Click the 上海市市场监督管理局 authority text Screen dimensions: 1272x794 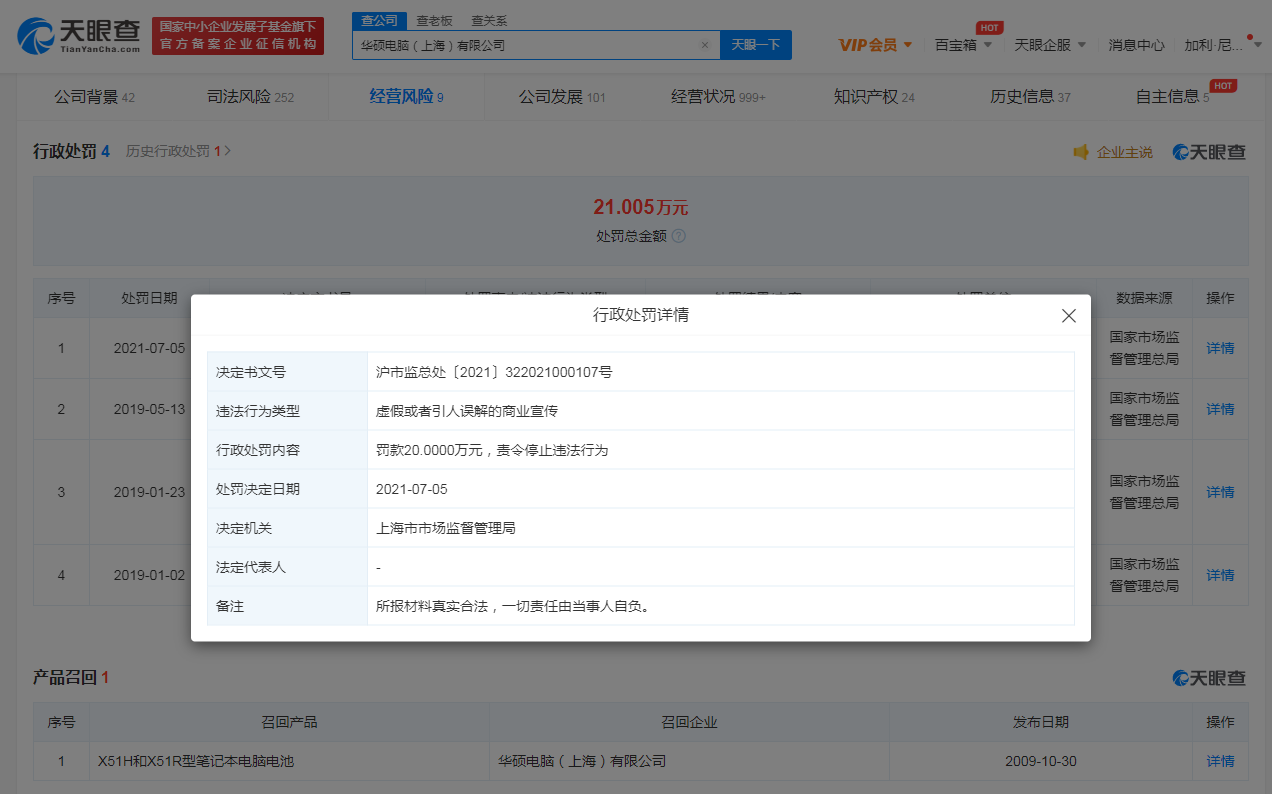(446, 528)
